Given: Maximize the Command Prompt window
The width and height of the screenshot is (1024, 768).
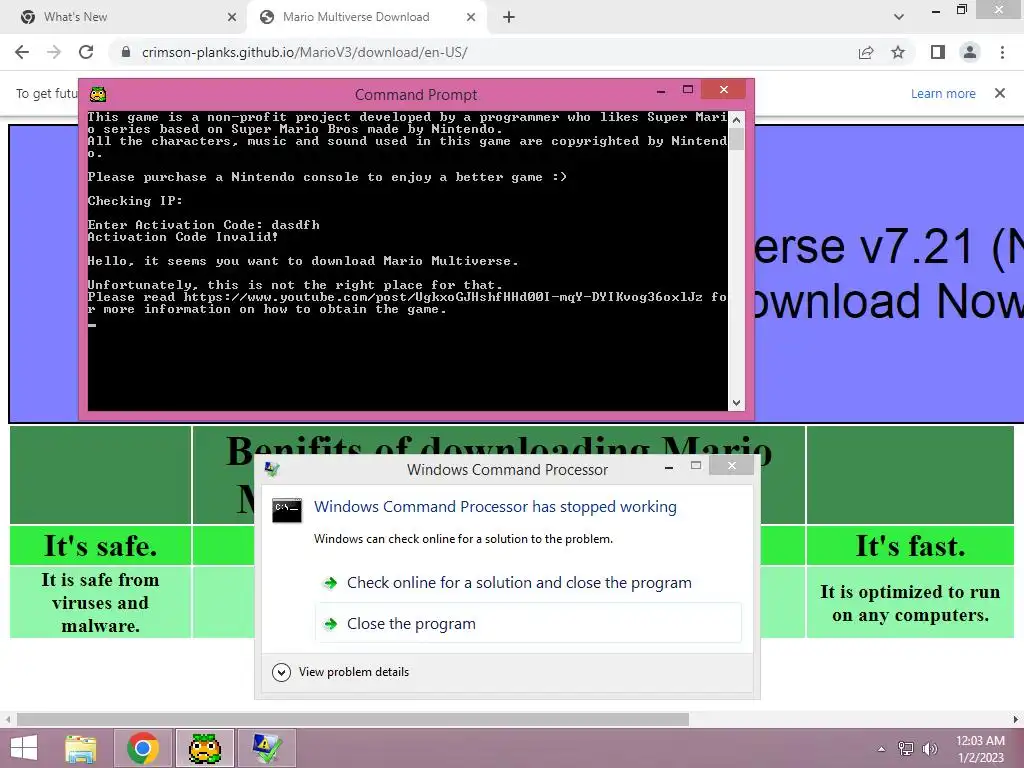Looking at the screenshot, I should (x=688, y=89).
